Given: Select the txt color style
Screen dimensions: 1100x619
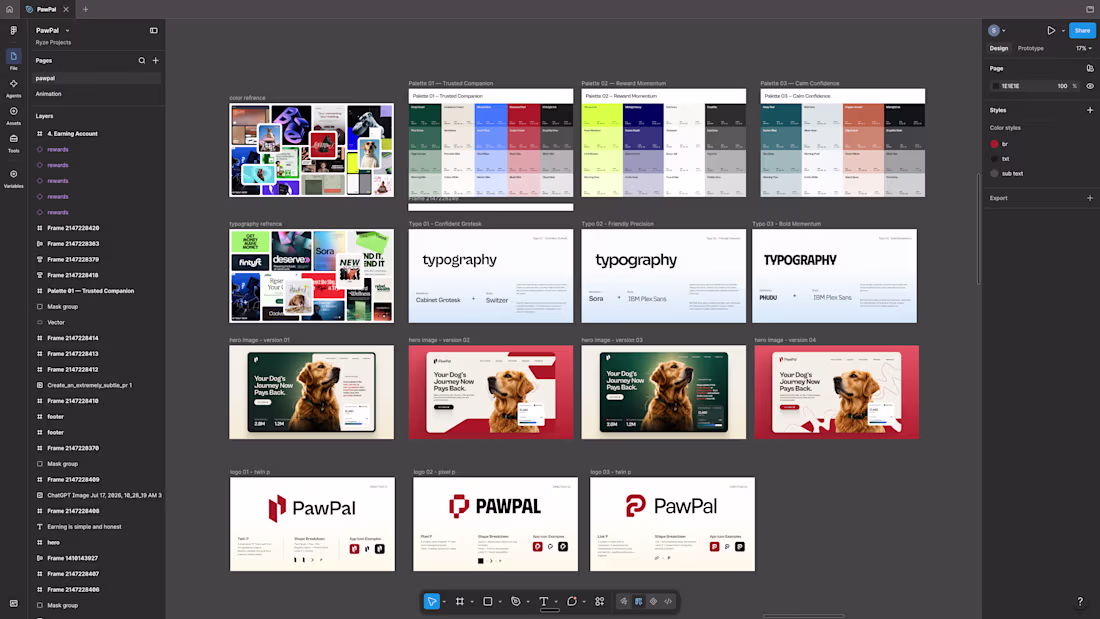Looking at the screenshot, I should (1000, 159).
